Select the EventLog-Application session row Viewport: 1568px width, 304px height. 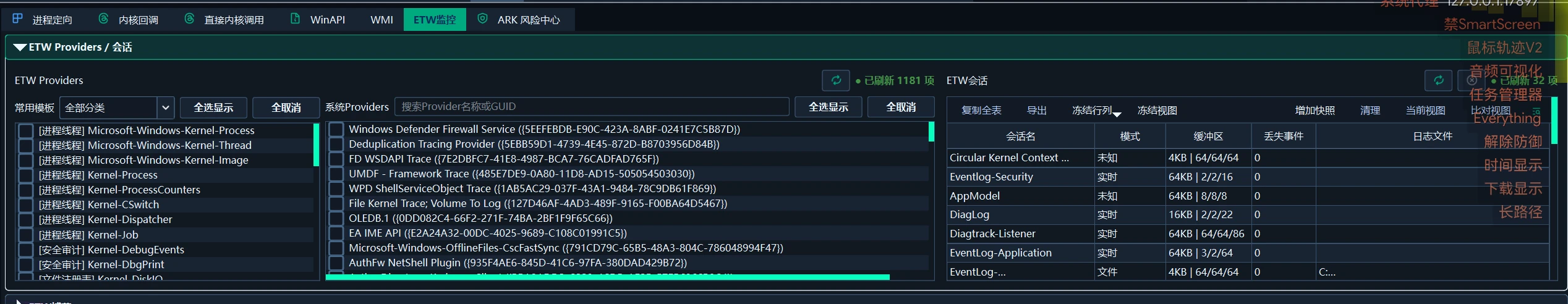point(1248,253)
